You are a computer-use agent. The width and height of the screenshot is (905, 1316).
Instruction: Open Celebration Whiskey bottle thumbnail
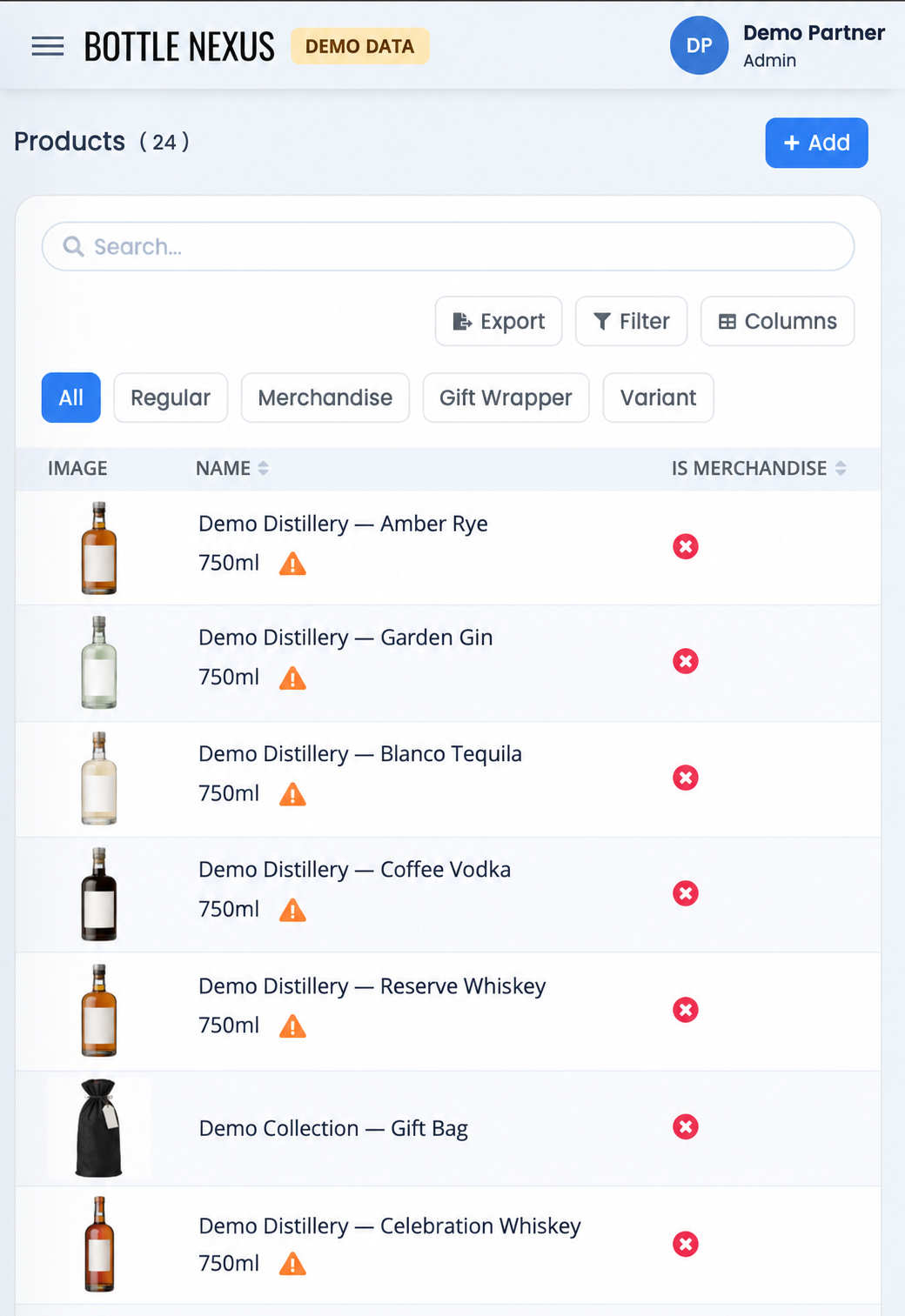pos(99,1244)
